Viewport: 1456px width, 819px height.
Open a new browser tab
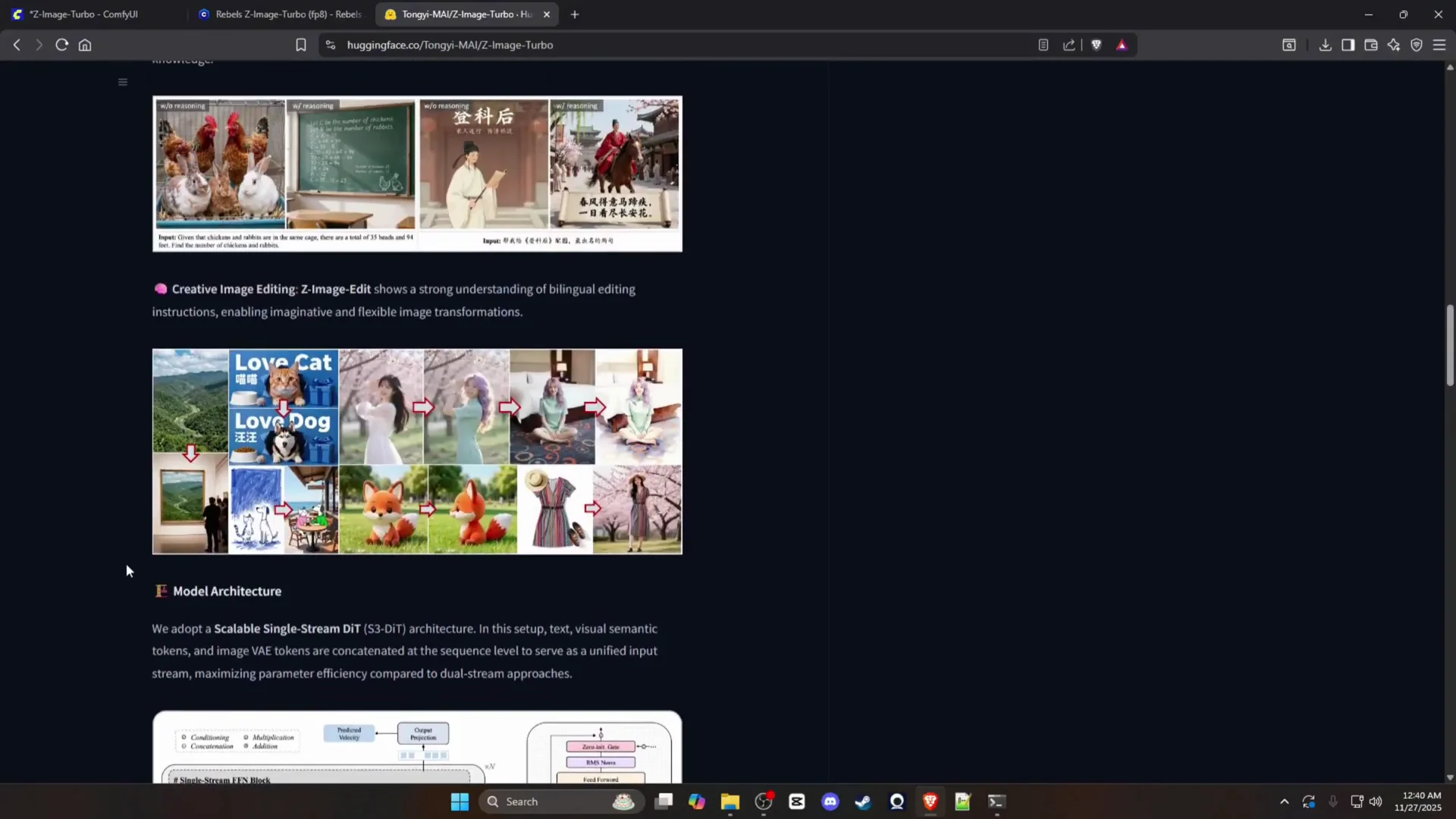point(574,14)
